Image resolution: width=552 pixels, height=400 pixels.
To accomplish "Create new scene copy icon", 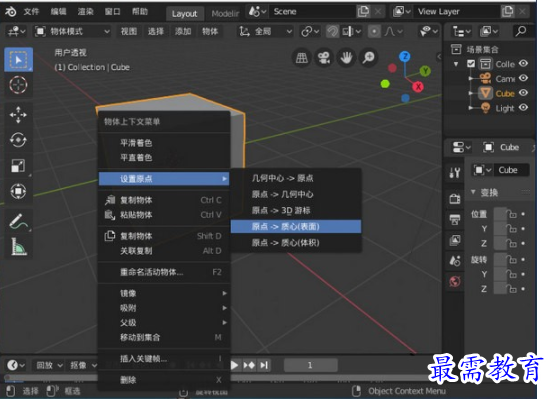I will click(363, 12).
